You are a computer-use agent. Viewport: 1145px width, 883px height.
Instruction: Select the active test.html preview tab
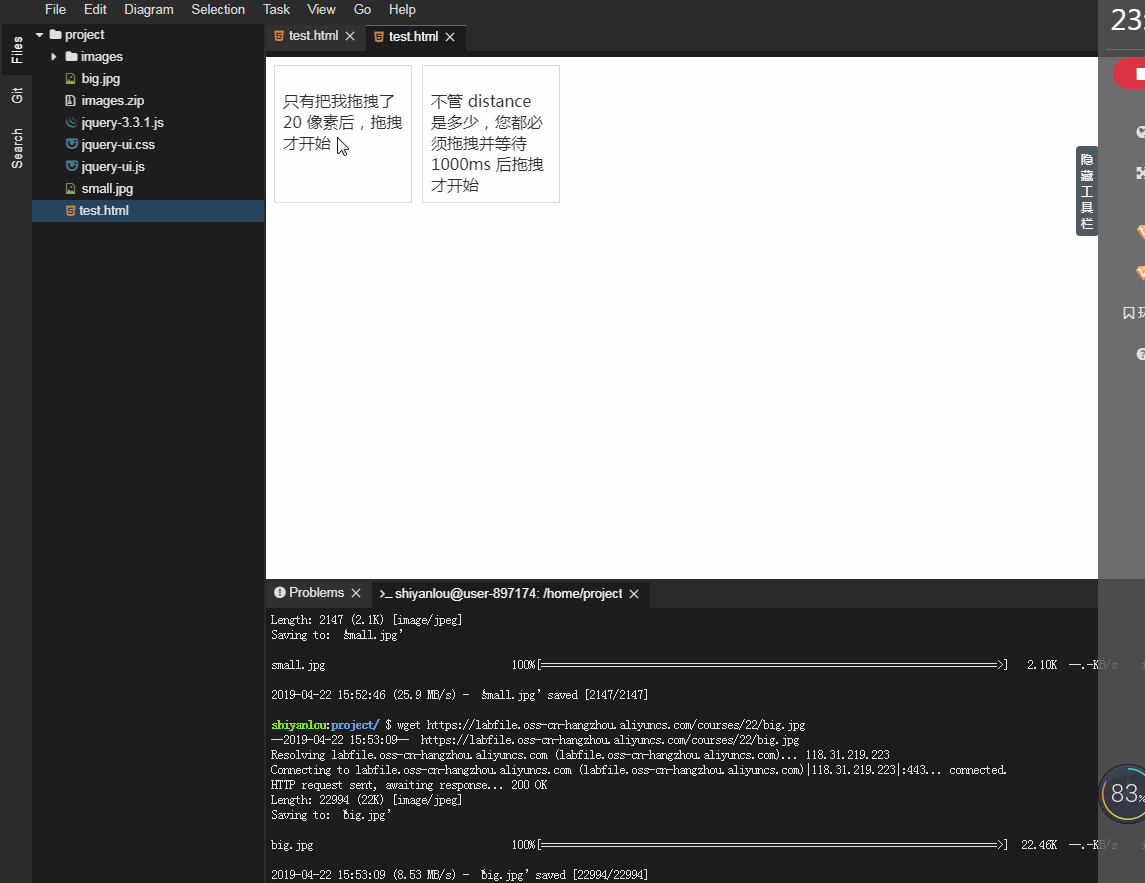[x=413, y=37]
